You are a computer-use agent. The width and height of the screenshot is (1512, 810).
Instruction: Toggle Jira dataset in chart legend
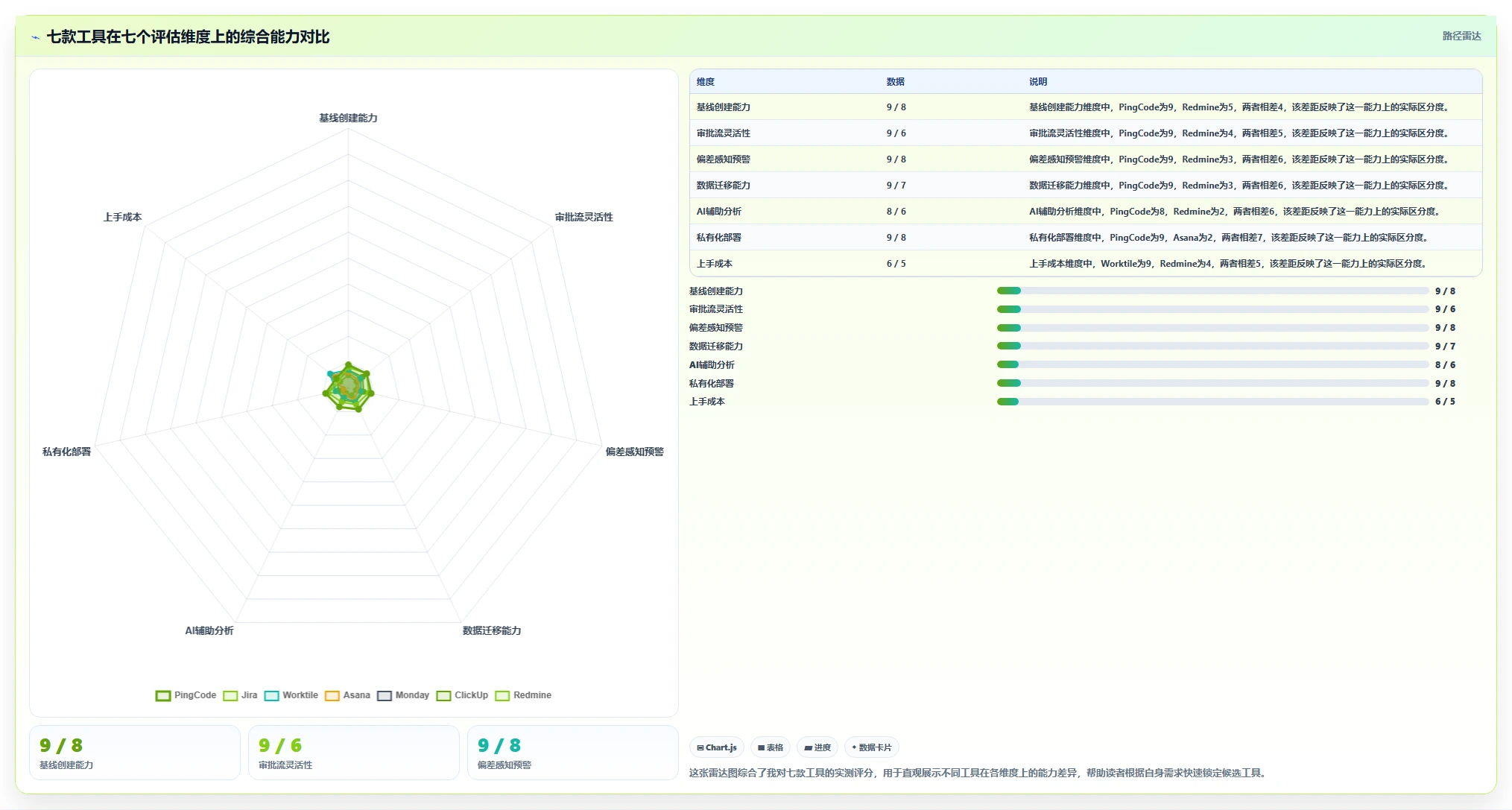tap(240, 695)
